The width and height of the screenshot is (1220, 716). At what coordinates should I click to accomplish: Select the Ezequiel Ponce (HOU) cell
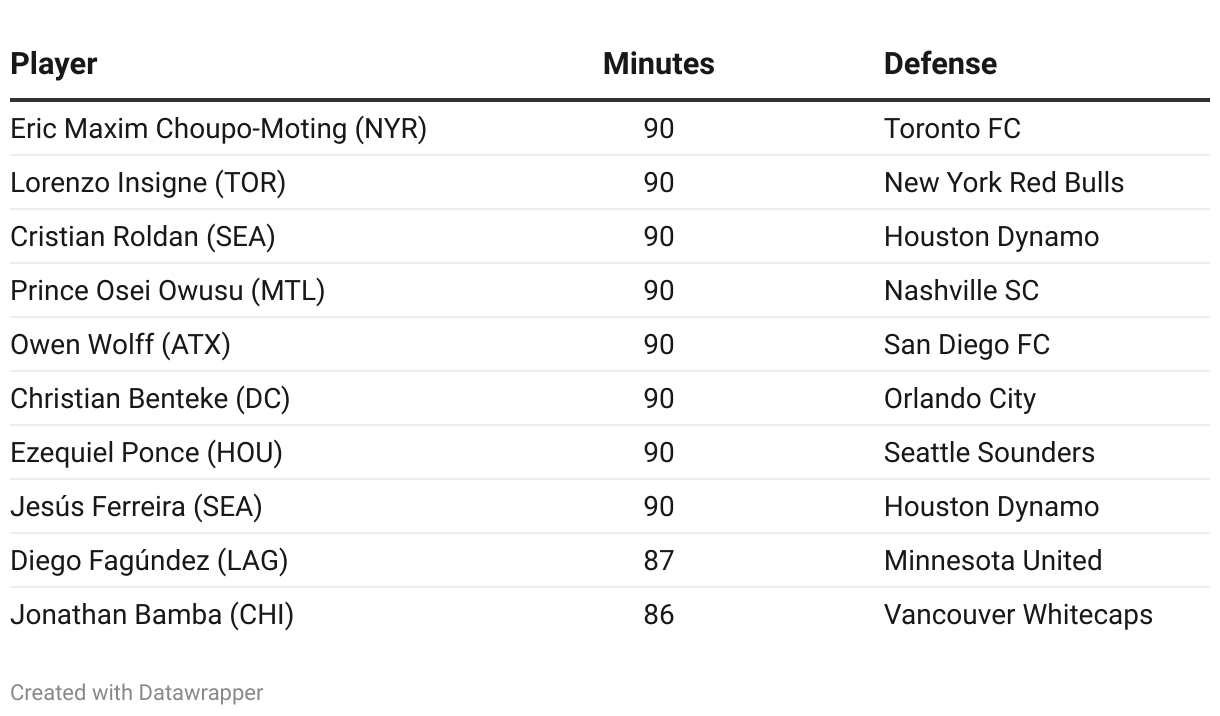(x=146, y=453)
